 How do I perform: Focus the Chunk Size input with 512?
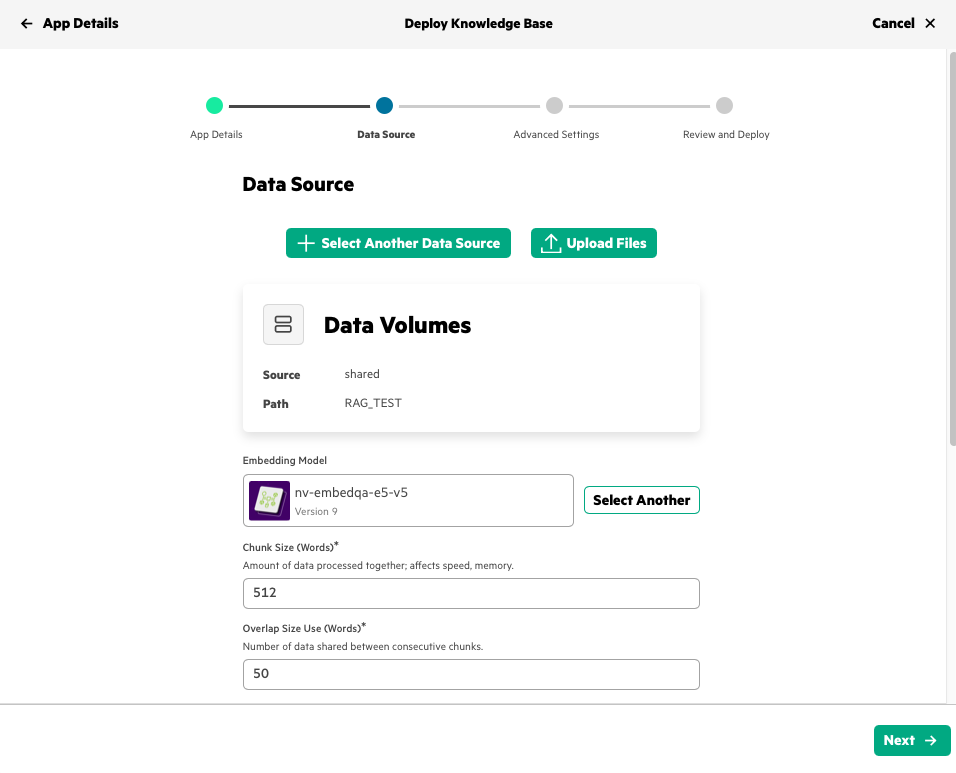pyautogui.click(x=471, y=593)
